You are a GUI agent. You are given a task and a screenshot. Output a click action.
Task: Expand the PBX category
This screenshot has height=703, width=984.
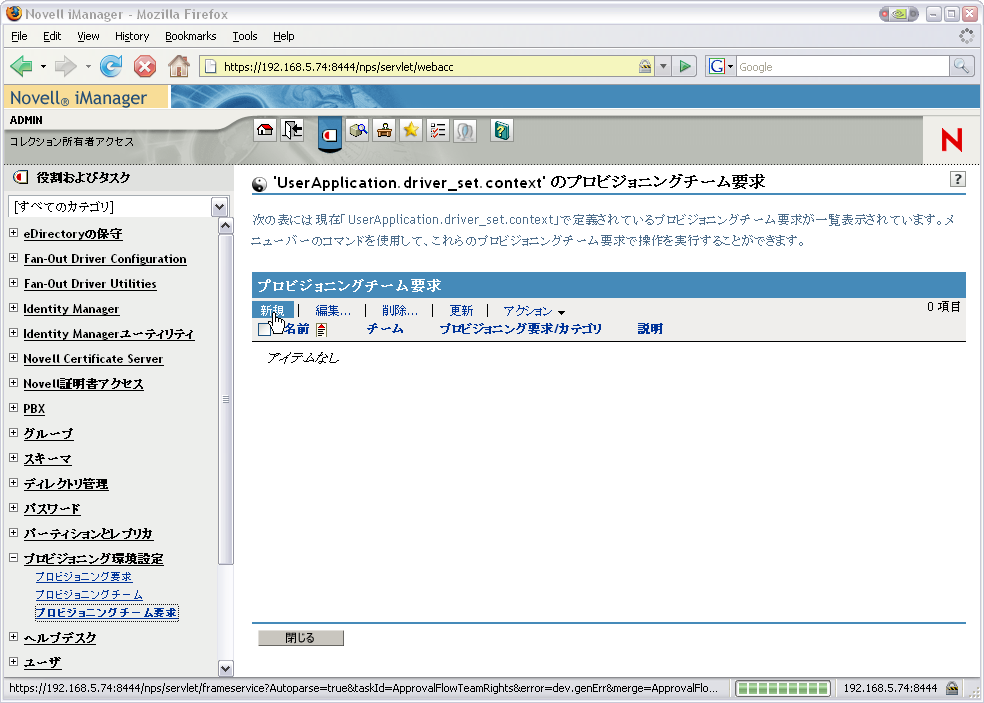tap(13, 408)
